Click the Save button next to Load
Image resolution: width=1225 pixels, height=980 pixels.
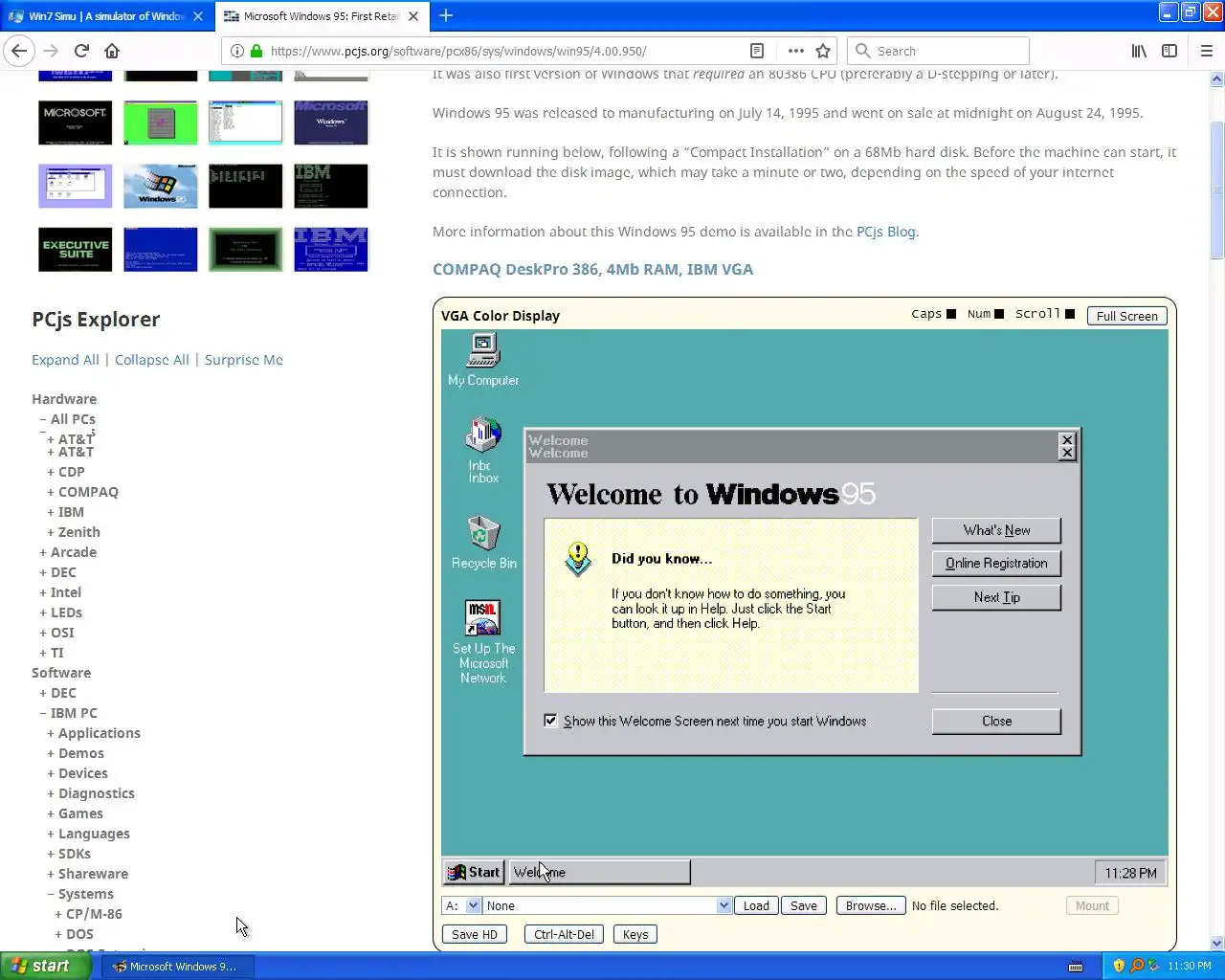click(x=804, y=905)
